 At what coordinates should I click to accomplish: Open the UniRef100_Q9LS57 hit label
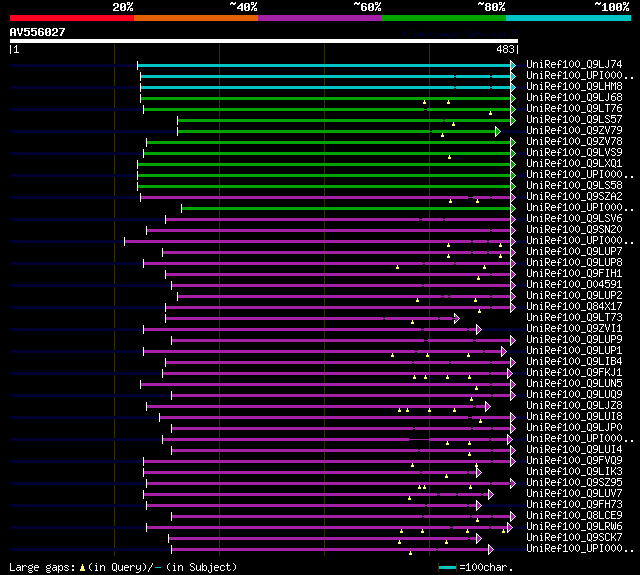click(x=574, y=120)
